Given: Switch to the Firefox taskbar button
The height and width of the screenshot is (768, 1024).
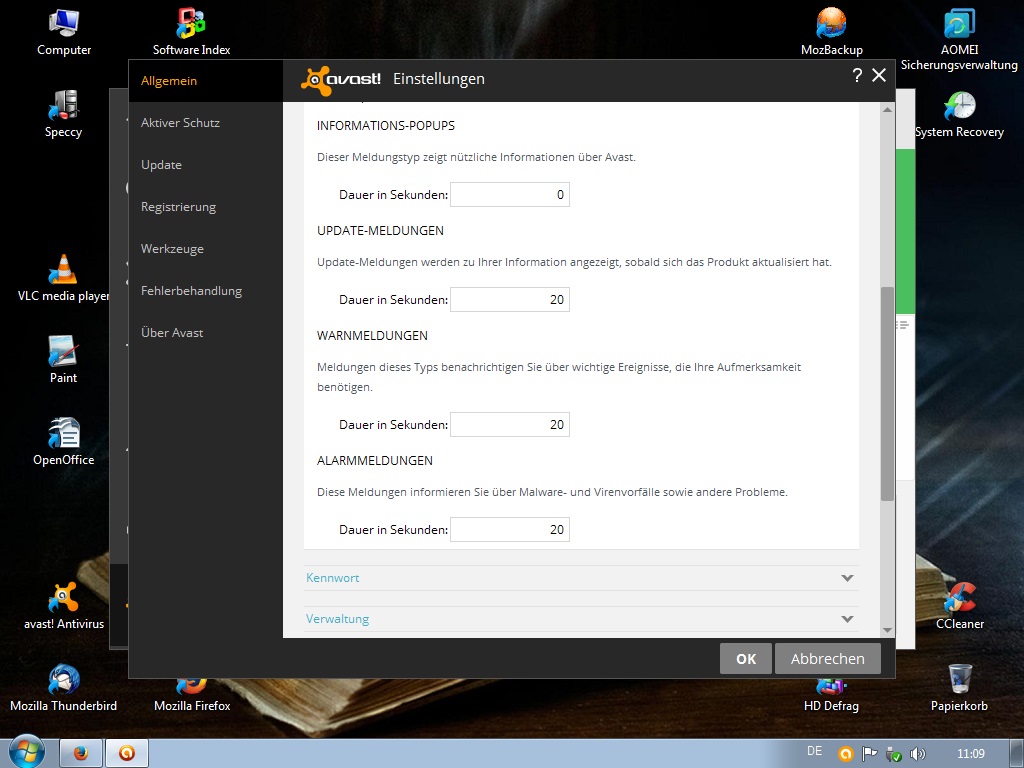Looking at the screenshot, I should click(81, 753).
